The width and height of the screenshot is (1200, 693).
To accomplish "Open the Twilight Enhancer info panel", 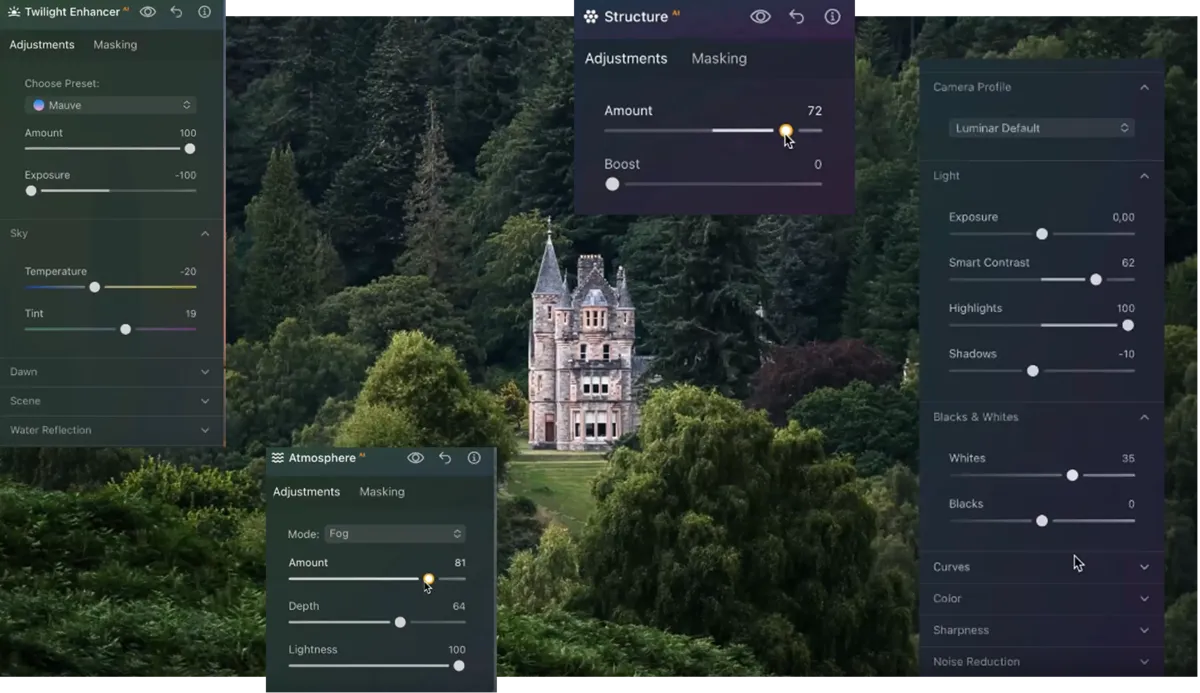I will (205, 12).
